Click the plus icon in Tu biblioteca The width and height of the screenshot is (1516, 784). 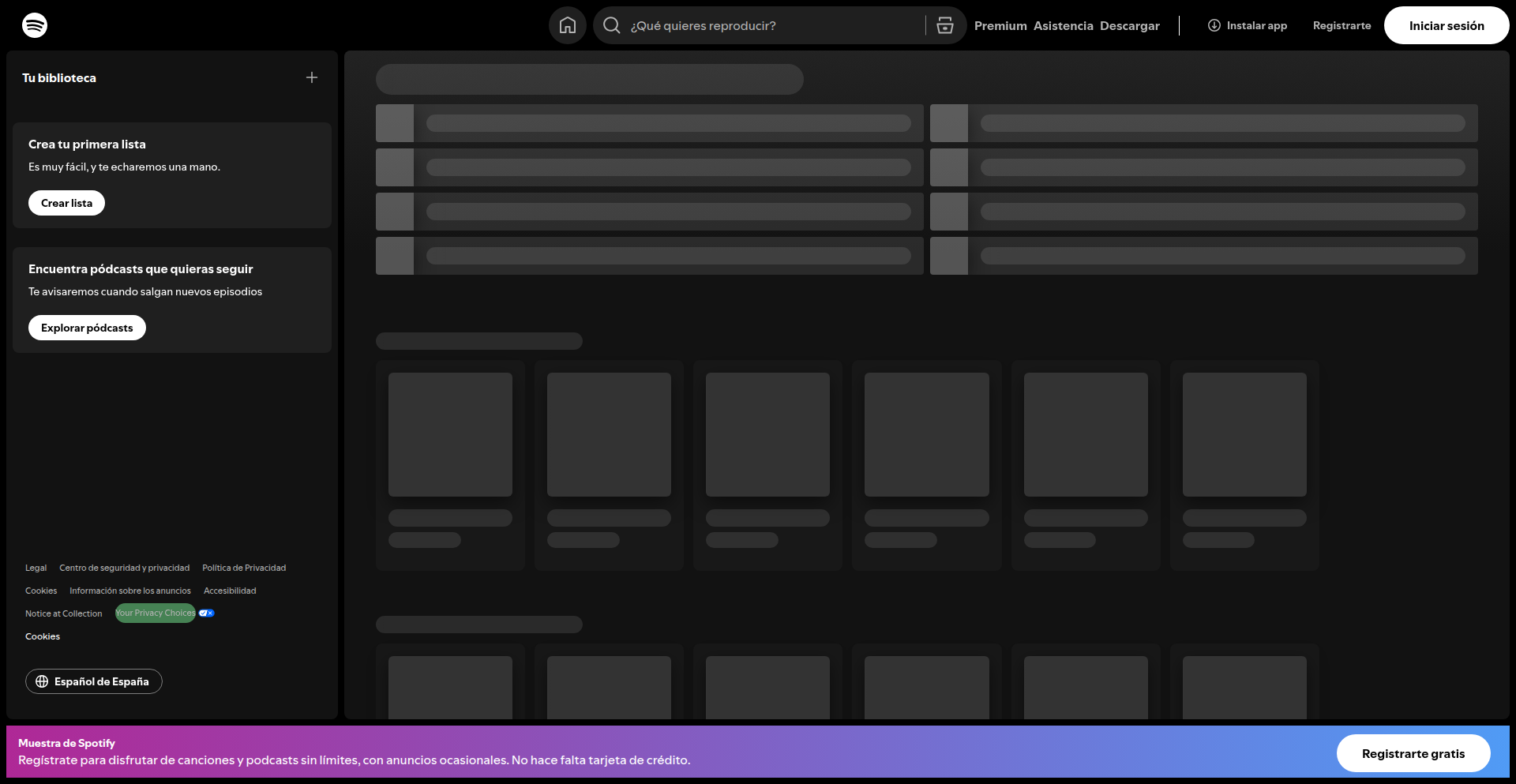[x=312, y=77]
